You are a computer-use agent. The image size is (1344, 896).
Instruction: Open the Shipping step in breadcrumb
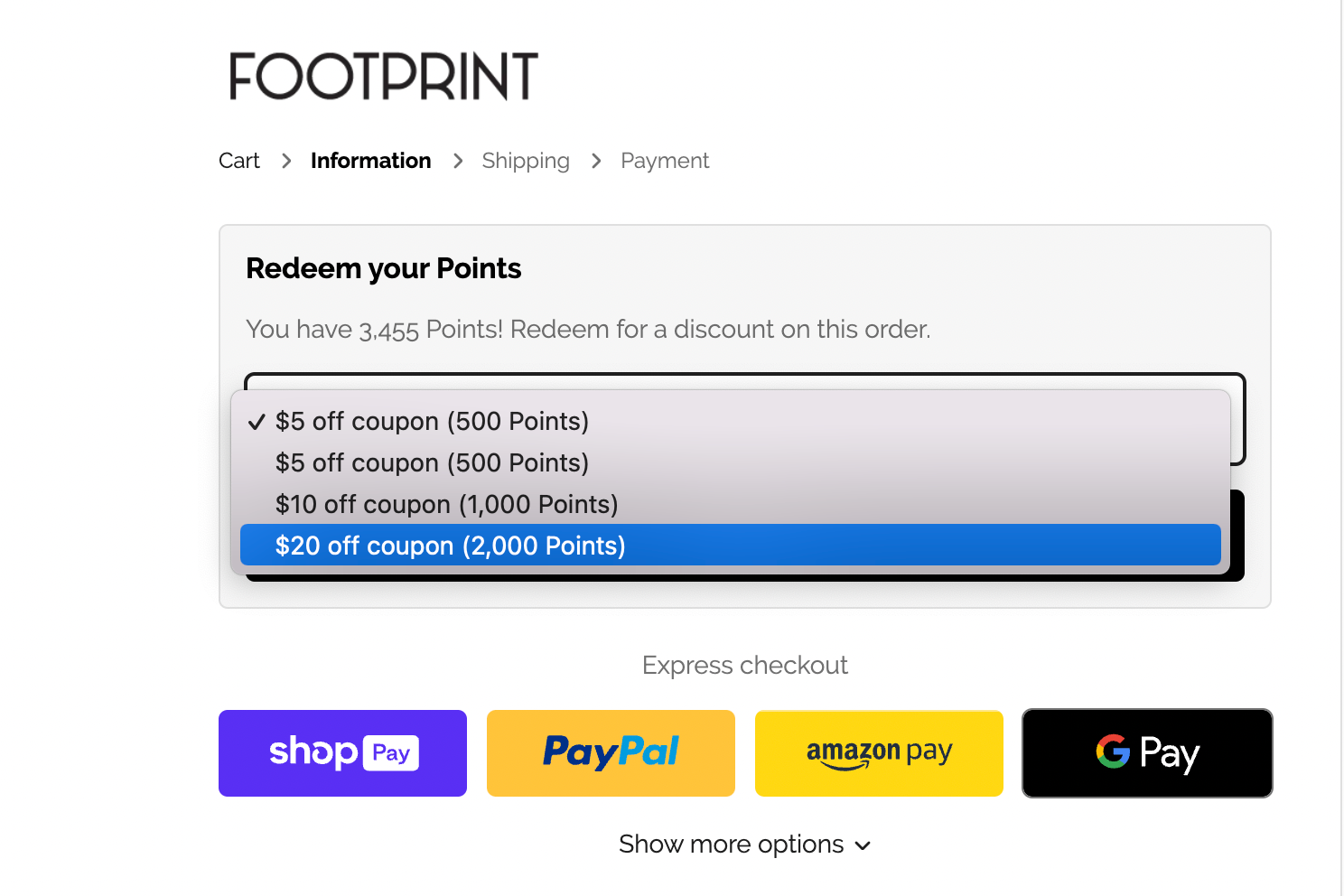(x=526, y=160)
